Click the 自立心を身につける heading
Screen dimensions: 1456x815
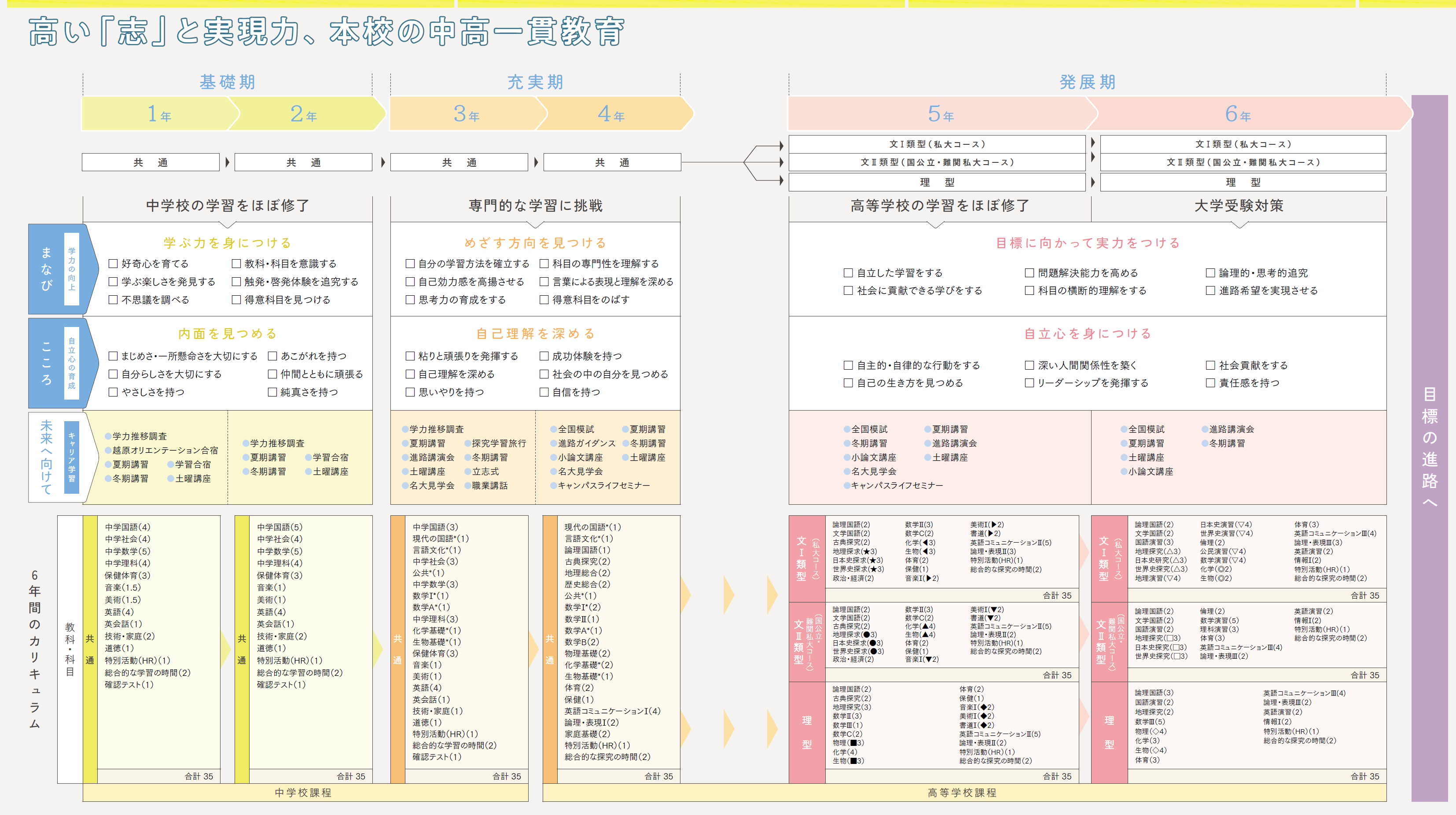point(1088,334)
